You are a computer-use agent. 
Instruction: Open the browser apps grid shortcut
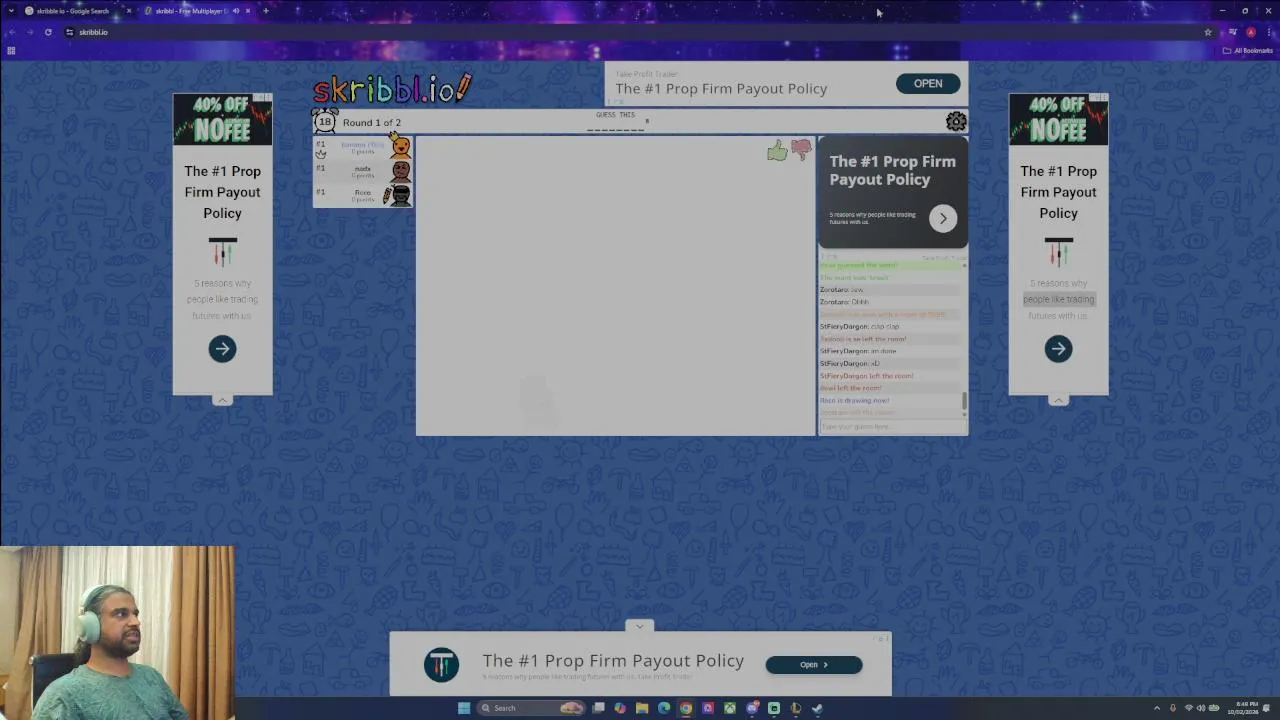[11, 51]
